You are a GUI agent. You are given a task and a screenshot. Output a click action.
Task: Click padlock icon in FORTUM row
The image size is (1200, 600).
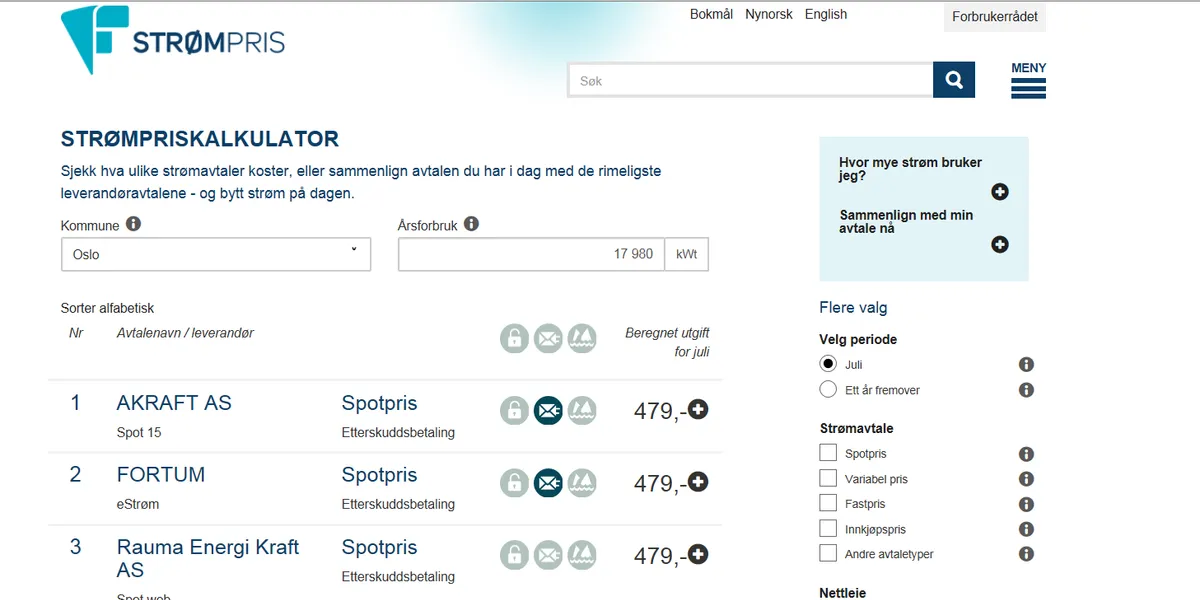[514, 483]
